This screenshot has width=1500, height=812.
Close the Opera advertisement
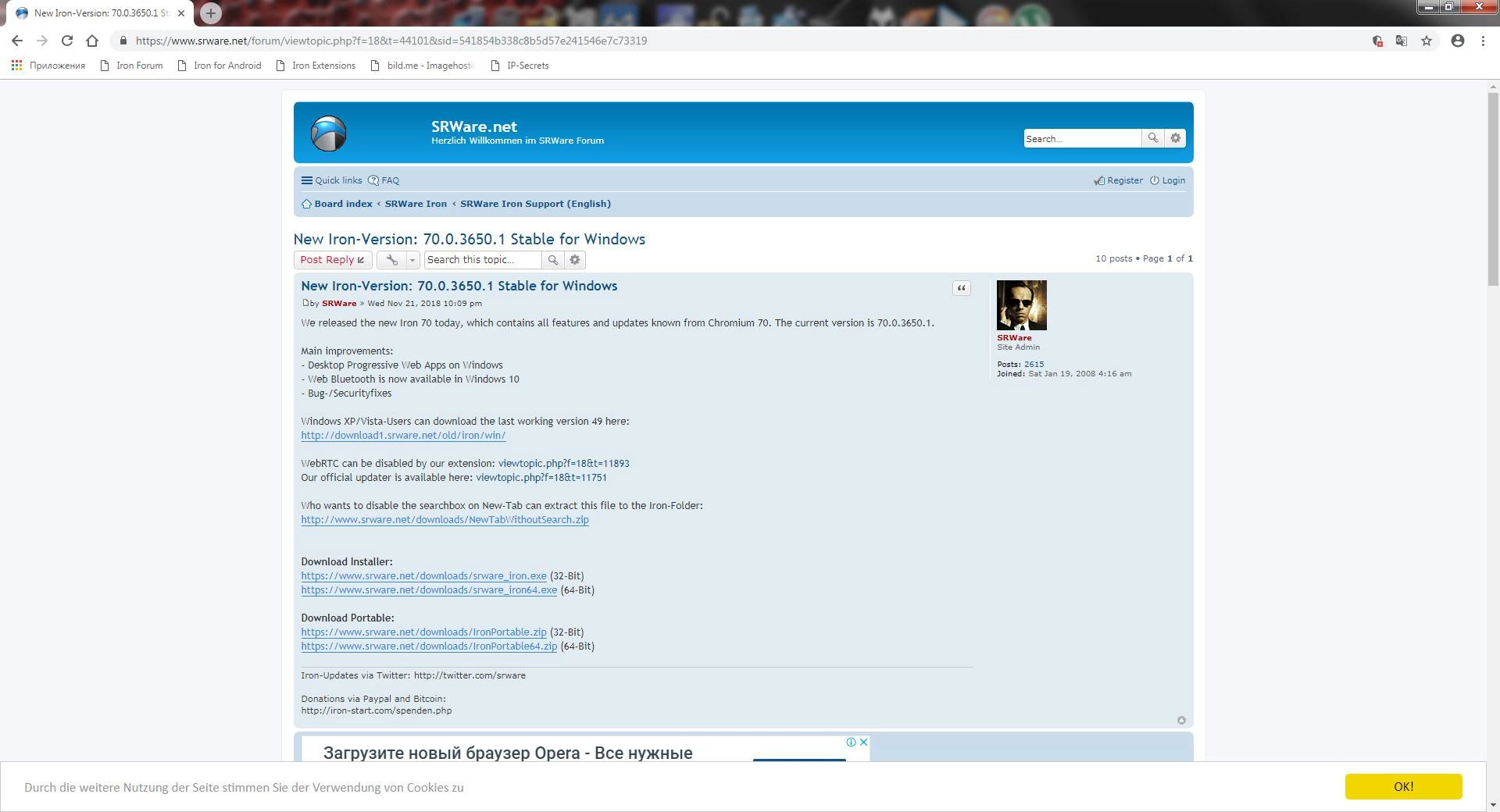863,743
